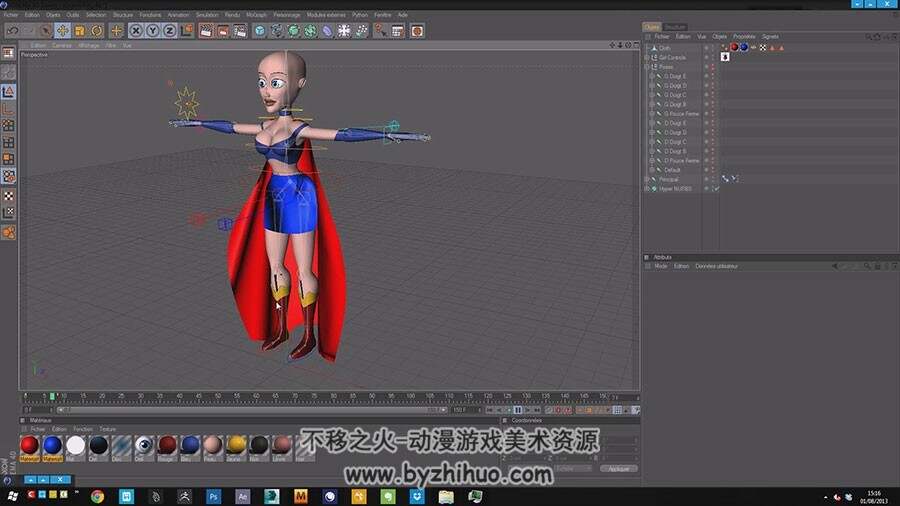Open the purple capsule deformer icon
The width and height of the screenshot is (900, 506).
click(327, 30)
